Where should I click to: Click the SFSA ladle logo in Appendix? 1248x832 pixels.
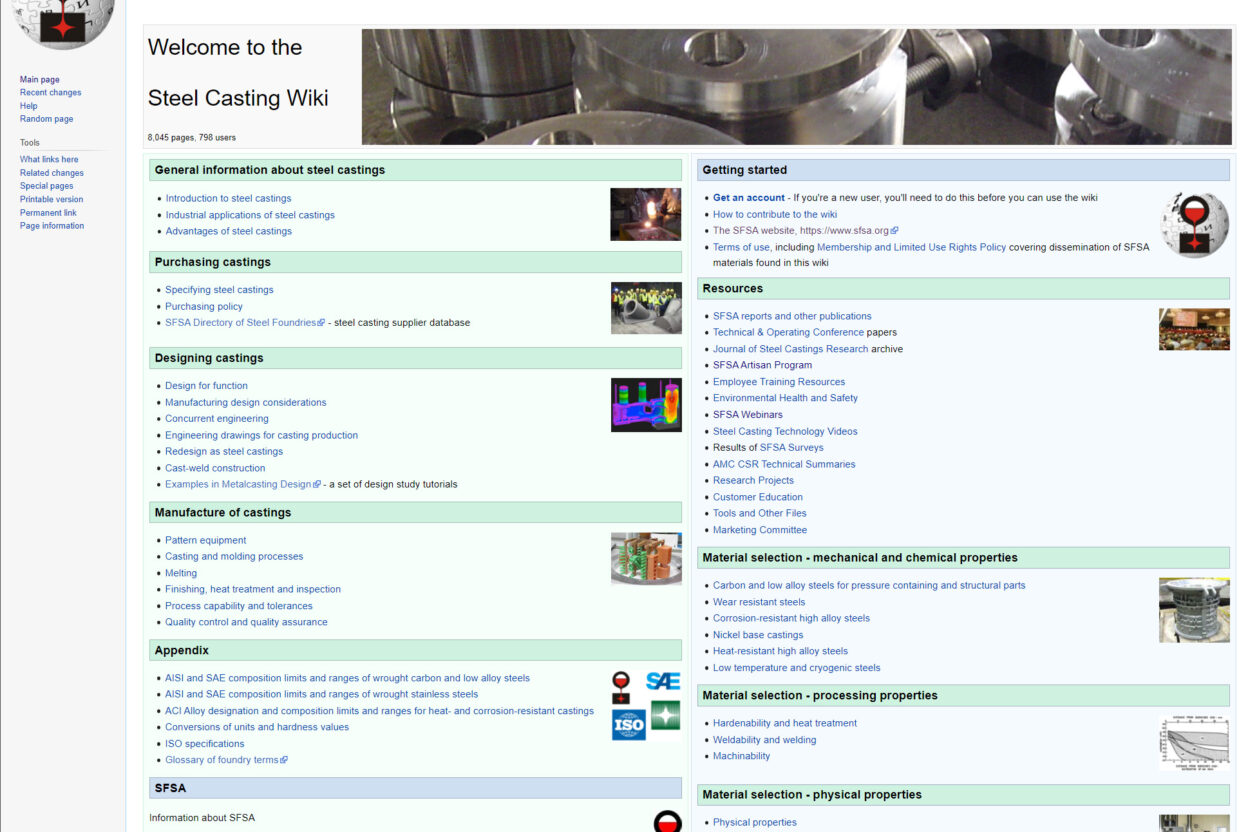[x=621, y=687]
